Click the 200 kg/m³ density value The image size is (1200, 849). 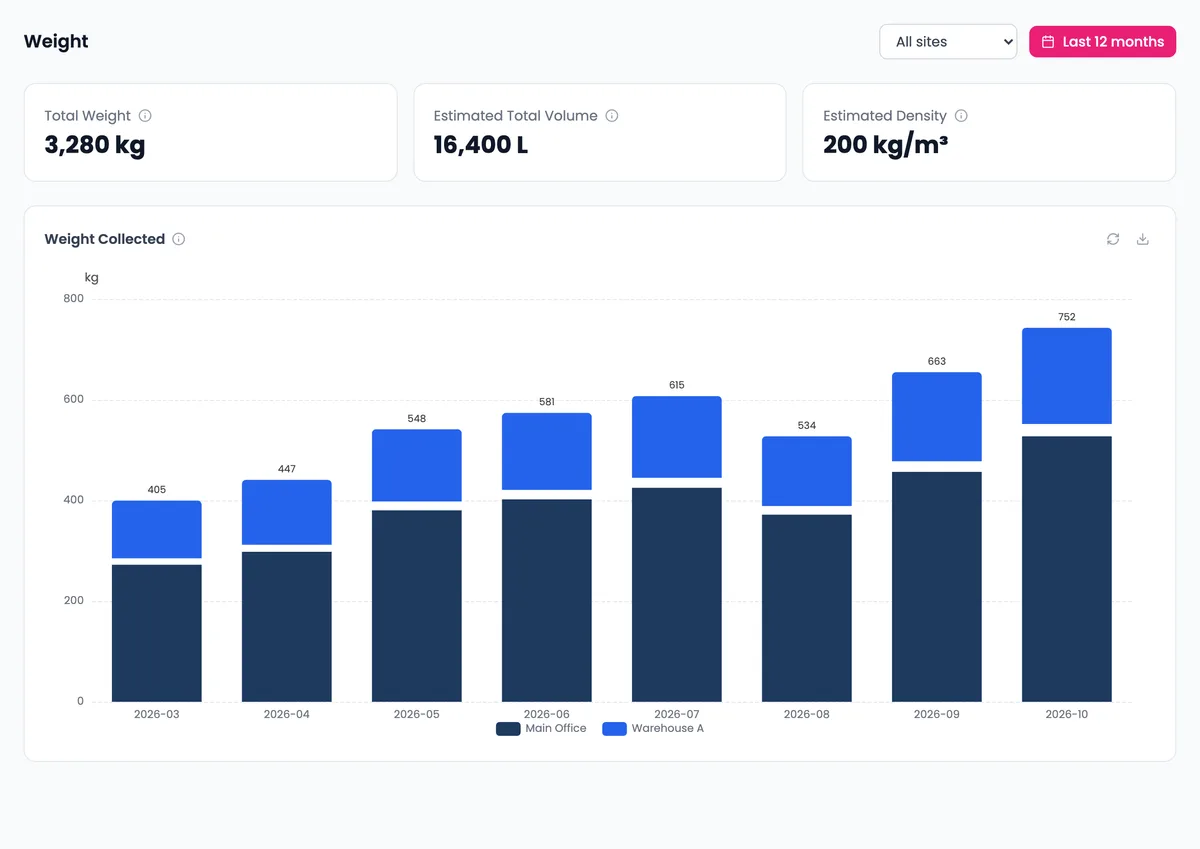(x=885, y=145)
